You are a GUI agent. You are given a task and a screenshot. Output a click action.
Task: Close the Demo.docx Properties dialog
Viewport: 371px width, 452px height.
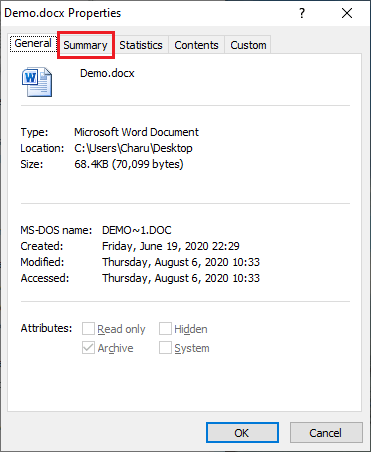[x=347, y=13]
